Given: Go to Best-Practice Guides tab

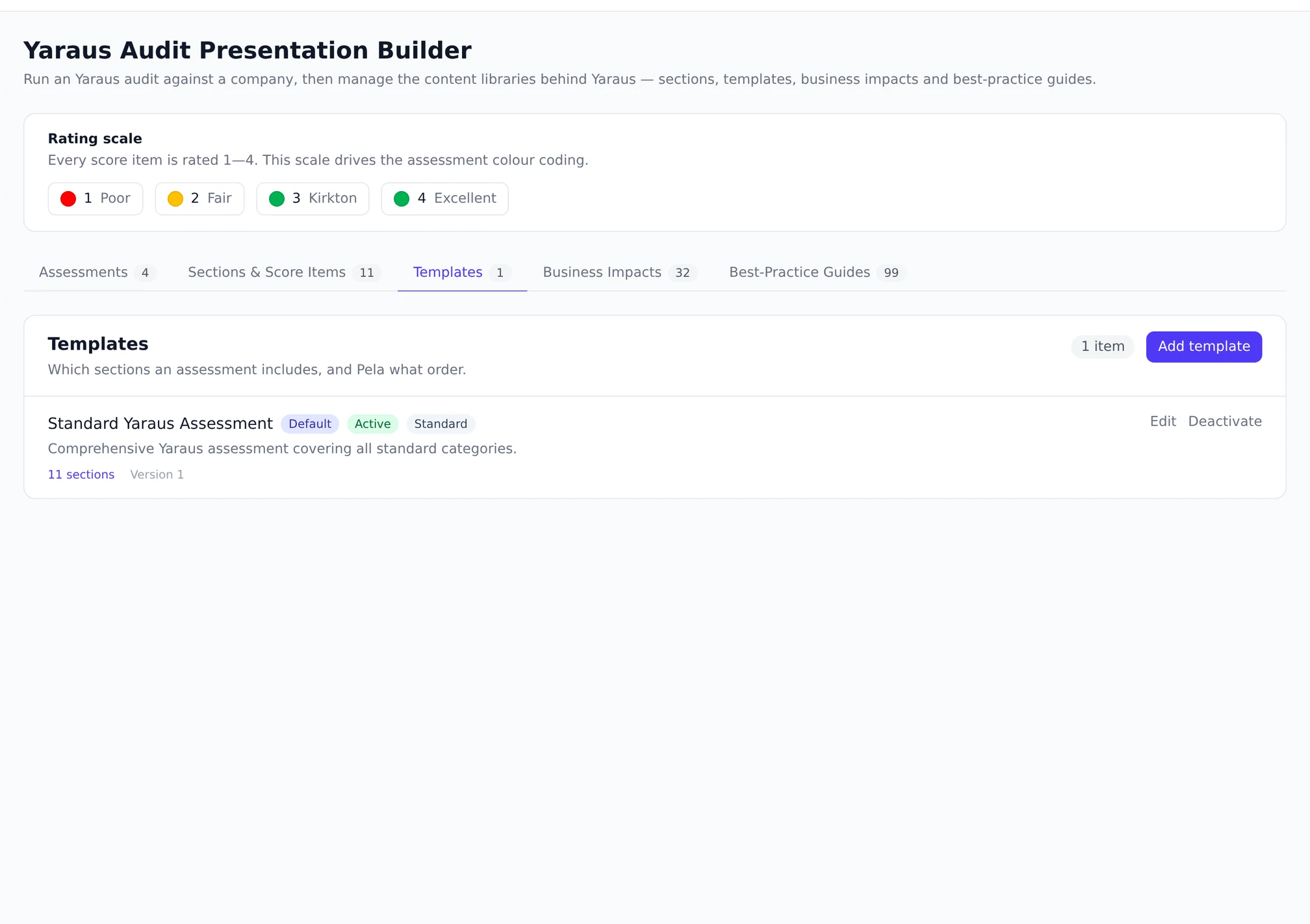Looking at the screenshot, I should [817, 272].
